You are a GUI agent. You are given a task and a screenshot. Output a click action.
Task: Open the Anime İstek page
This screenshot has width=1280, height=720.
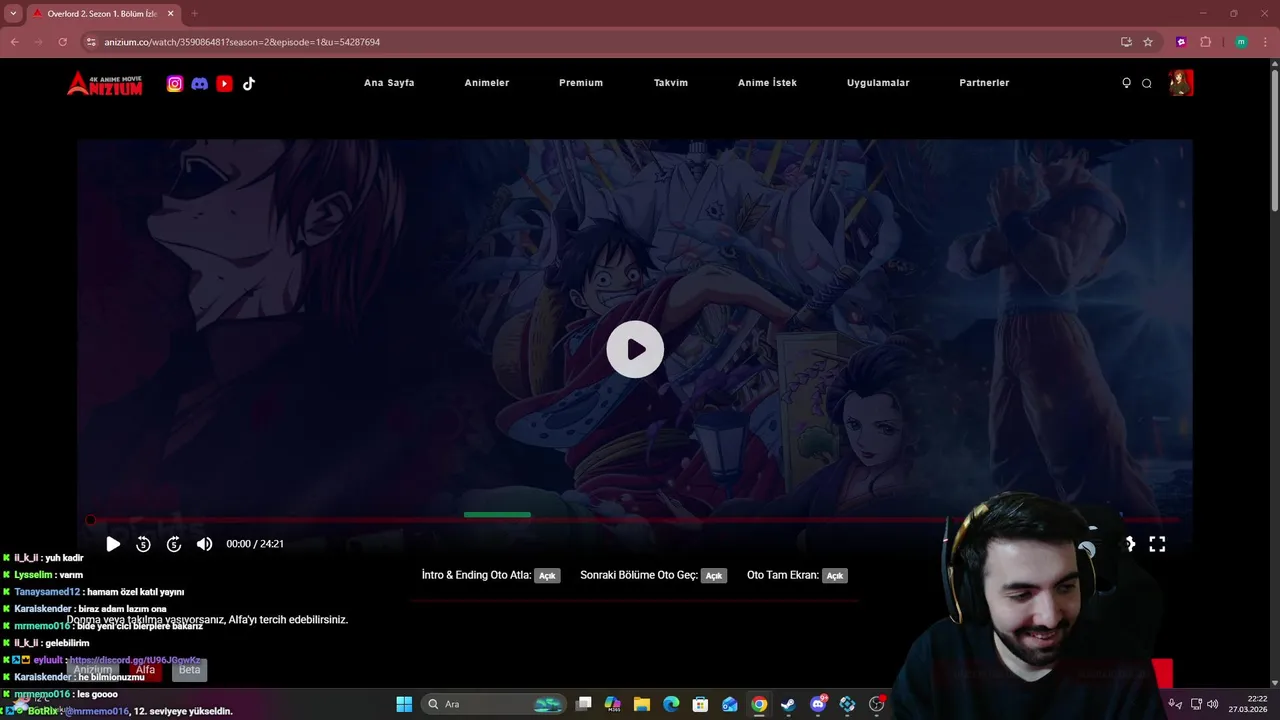(x=767, y=83)
